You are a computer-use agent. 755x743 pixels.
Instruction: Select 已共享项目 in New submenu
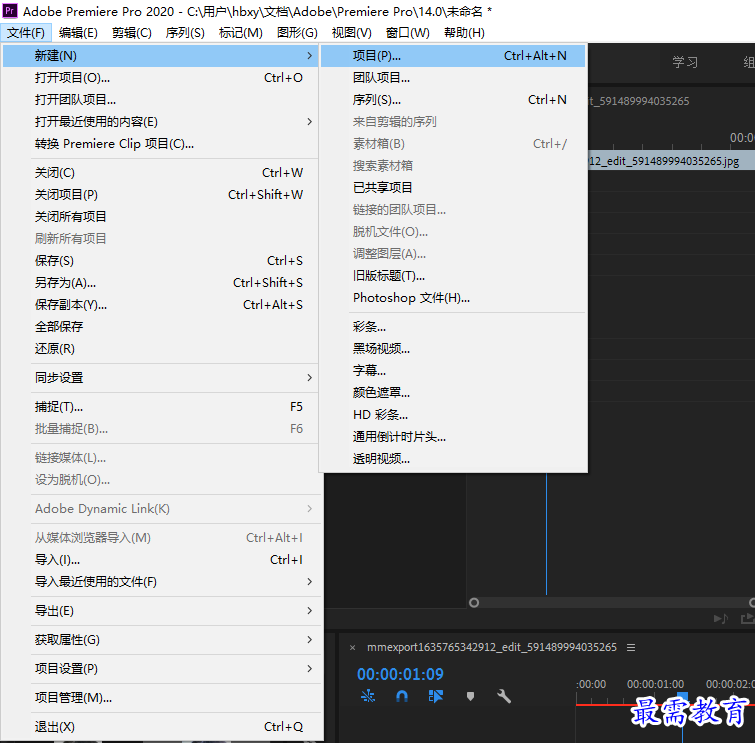click(x=453, y=188)
